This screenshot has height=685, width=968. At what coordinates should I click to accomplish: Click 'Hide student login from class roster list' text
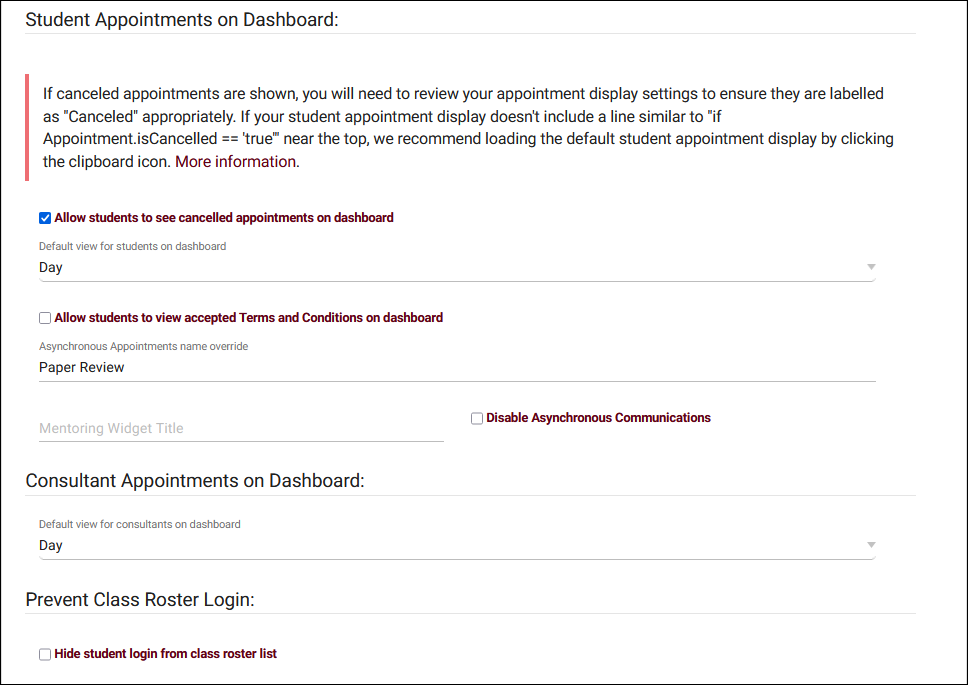[x=165, y=654]
